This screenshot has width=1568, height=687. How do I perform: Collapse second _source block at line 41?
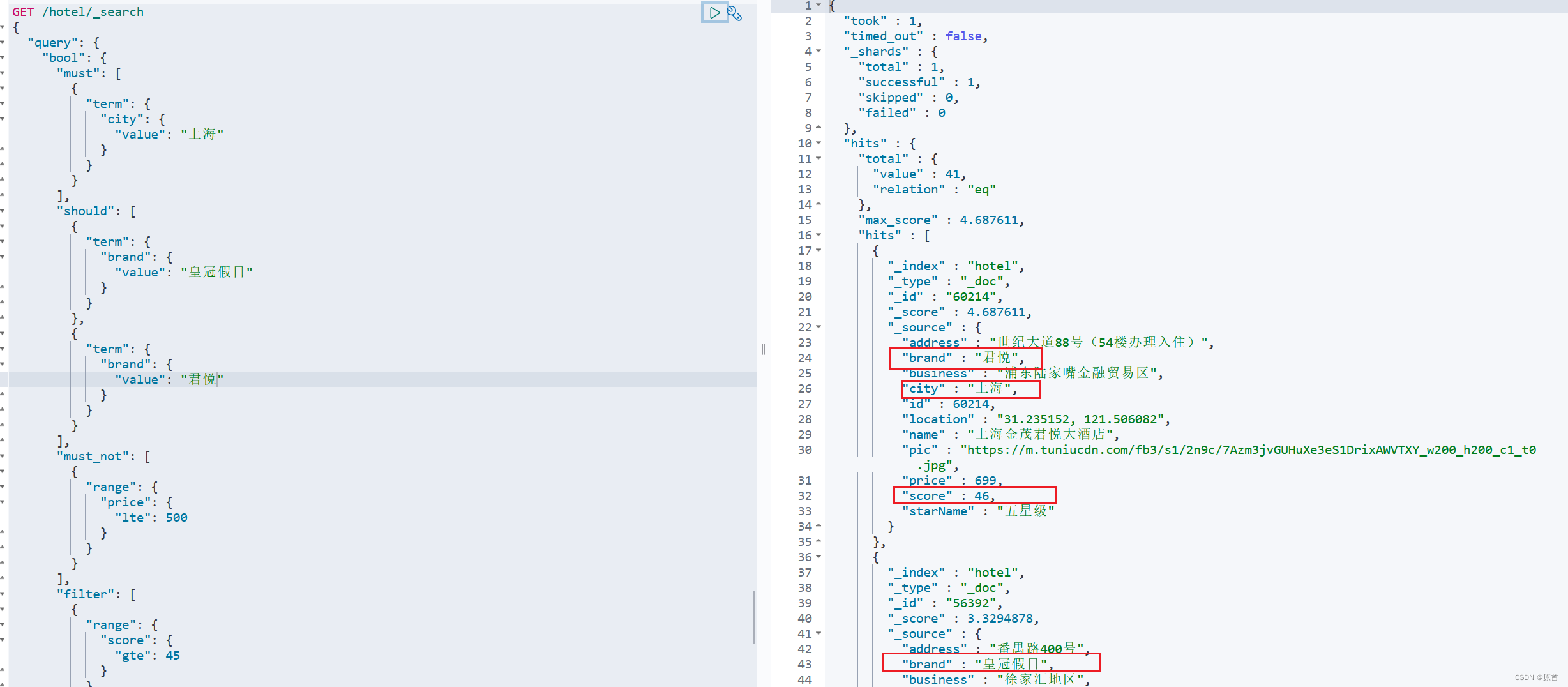click(x=819, y=633)
